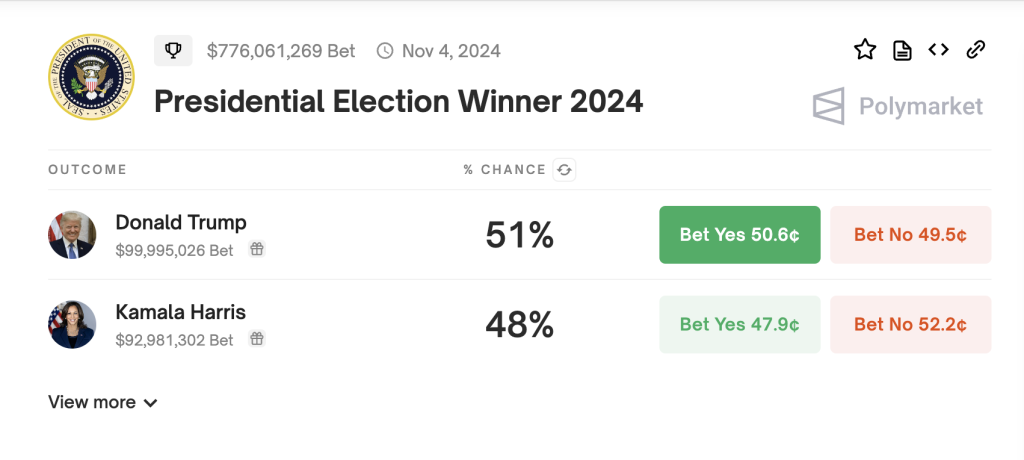
Task: Select Kamala Harris's profile photo
Action: point(72,324)
